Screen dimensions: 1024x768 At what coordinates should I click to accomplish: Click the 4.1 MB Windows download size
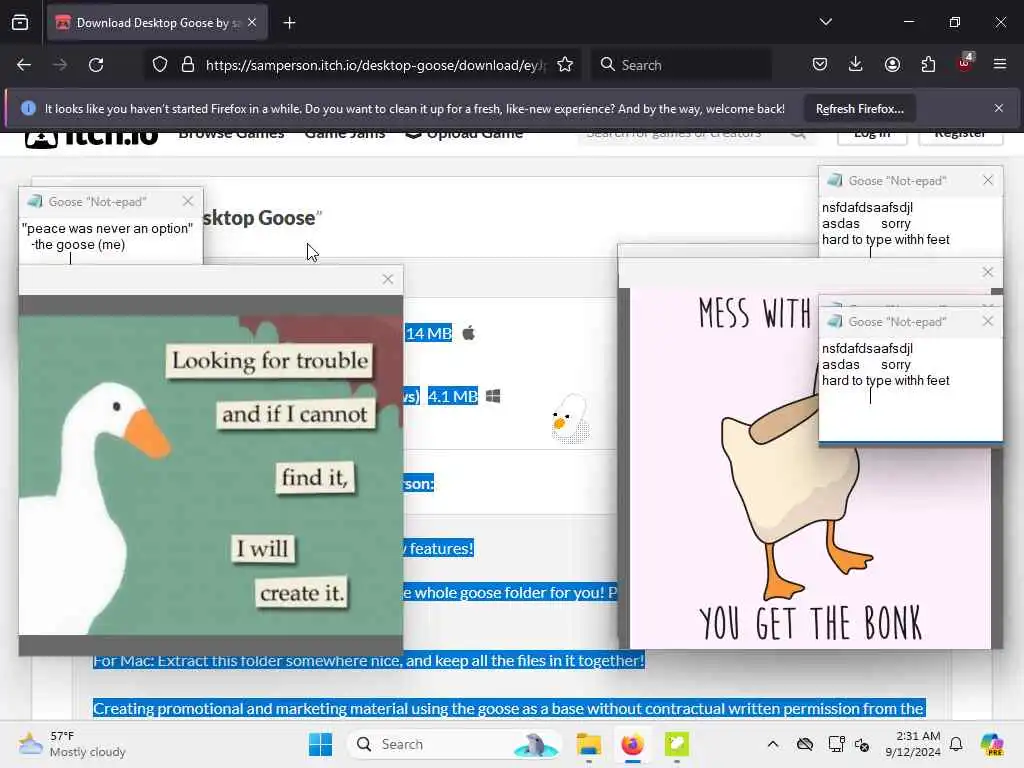[x=453, y=396]
